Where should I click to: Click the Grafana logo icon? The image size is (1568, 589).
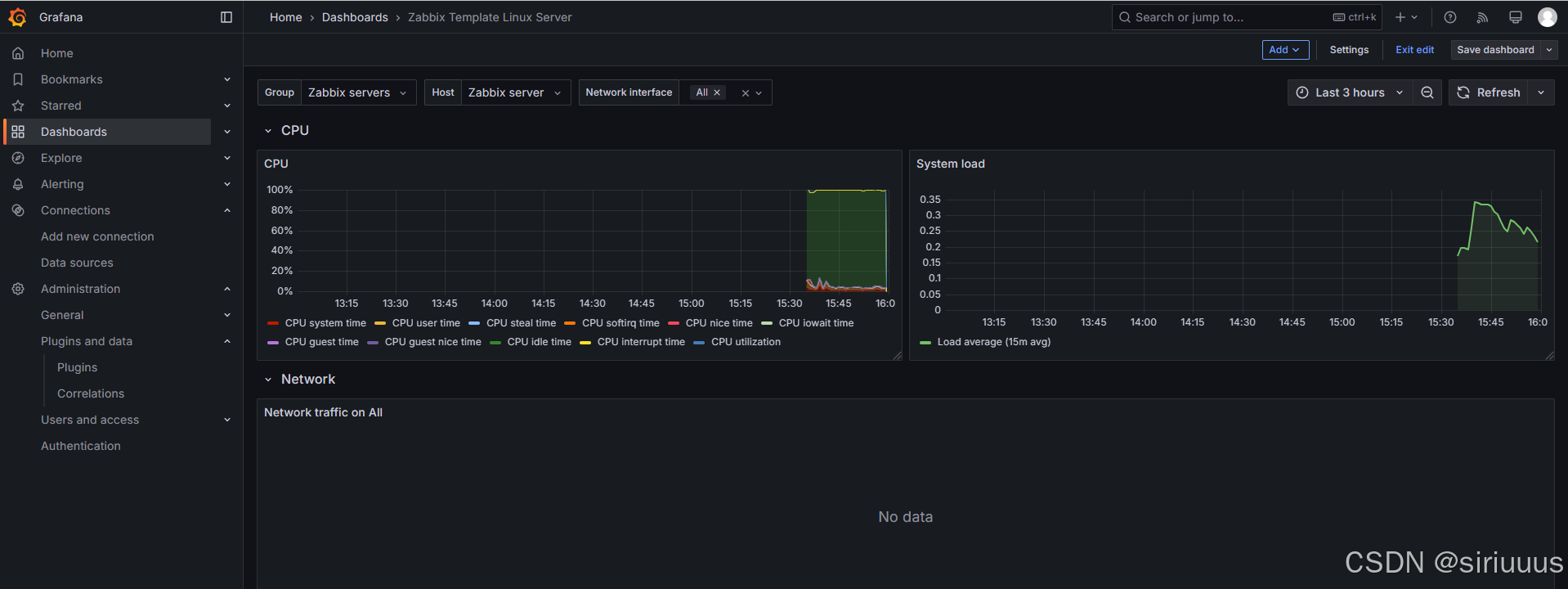tap(17, 17)
